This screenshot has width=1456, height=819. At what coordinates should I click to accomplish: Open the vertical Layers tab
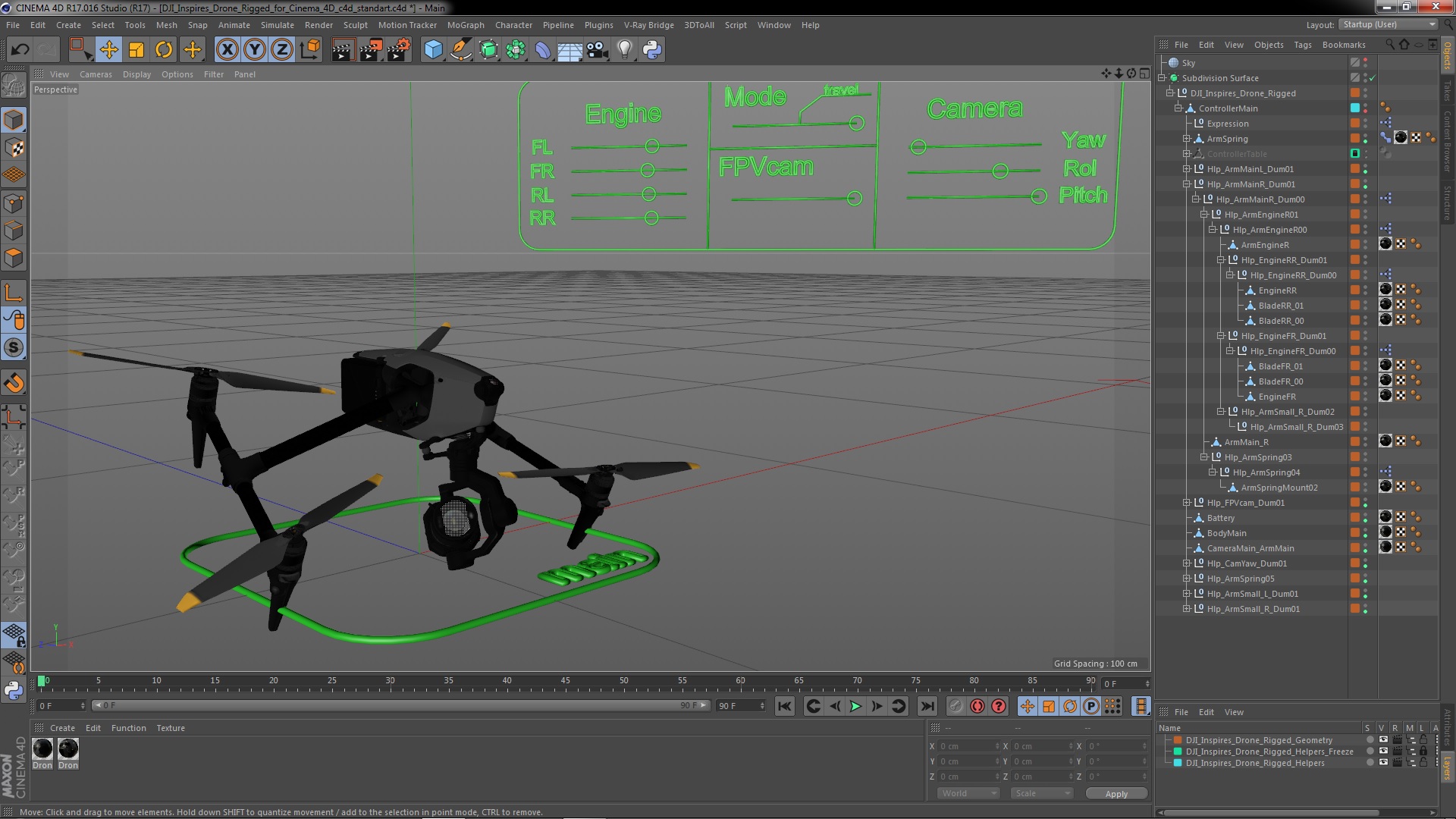pyautogui.click(x=1447, y=767)
